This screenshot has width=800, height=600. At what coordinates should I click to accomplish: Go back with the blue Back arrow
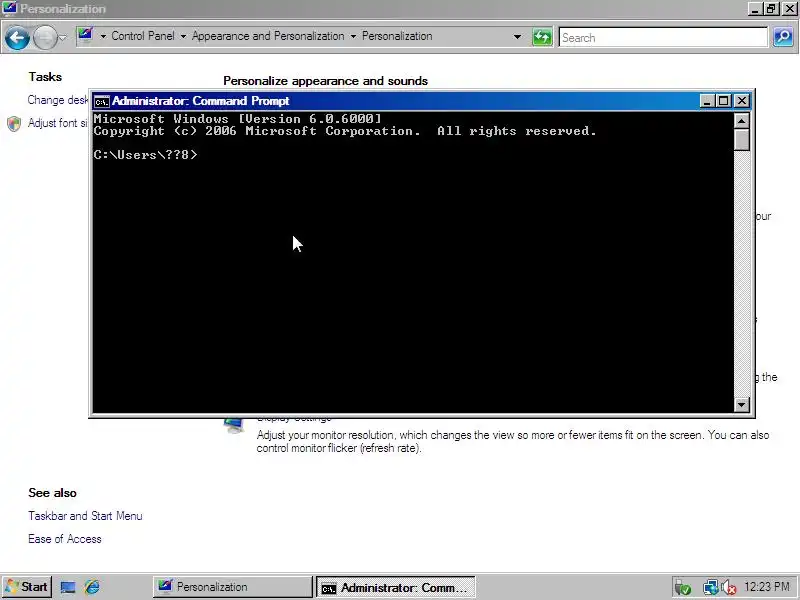pyautogui.click(x=17, y=38)
